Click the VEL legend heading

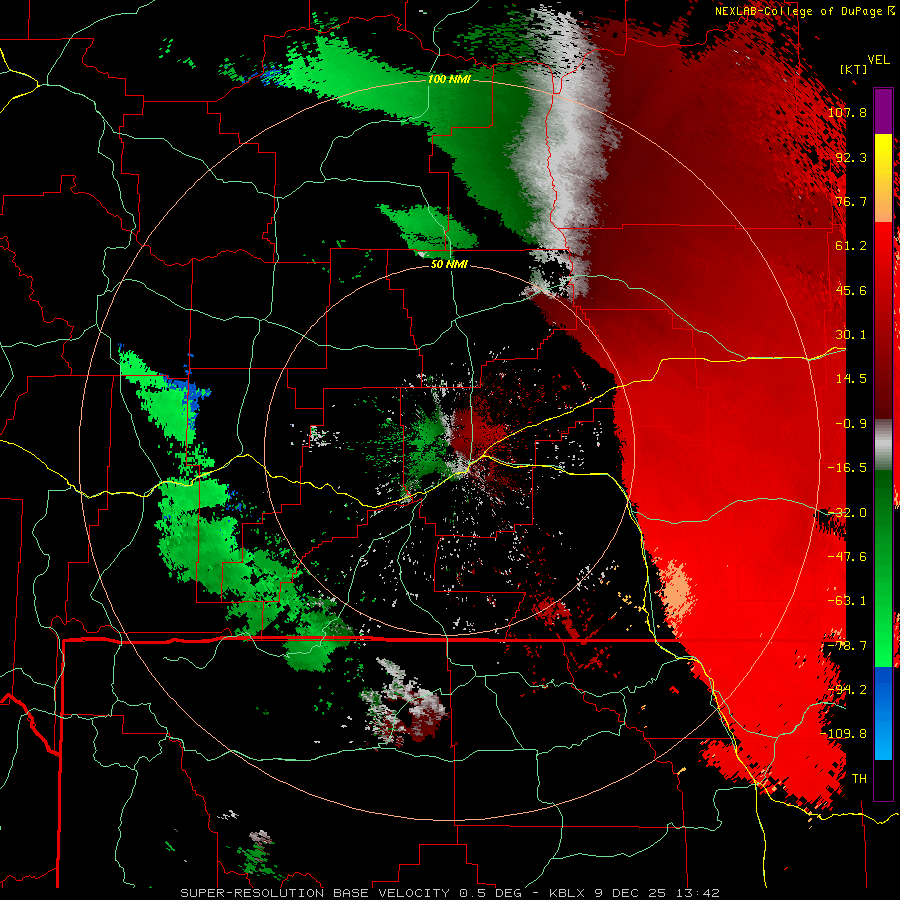(878, 60)
